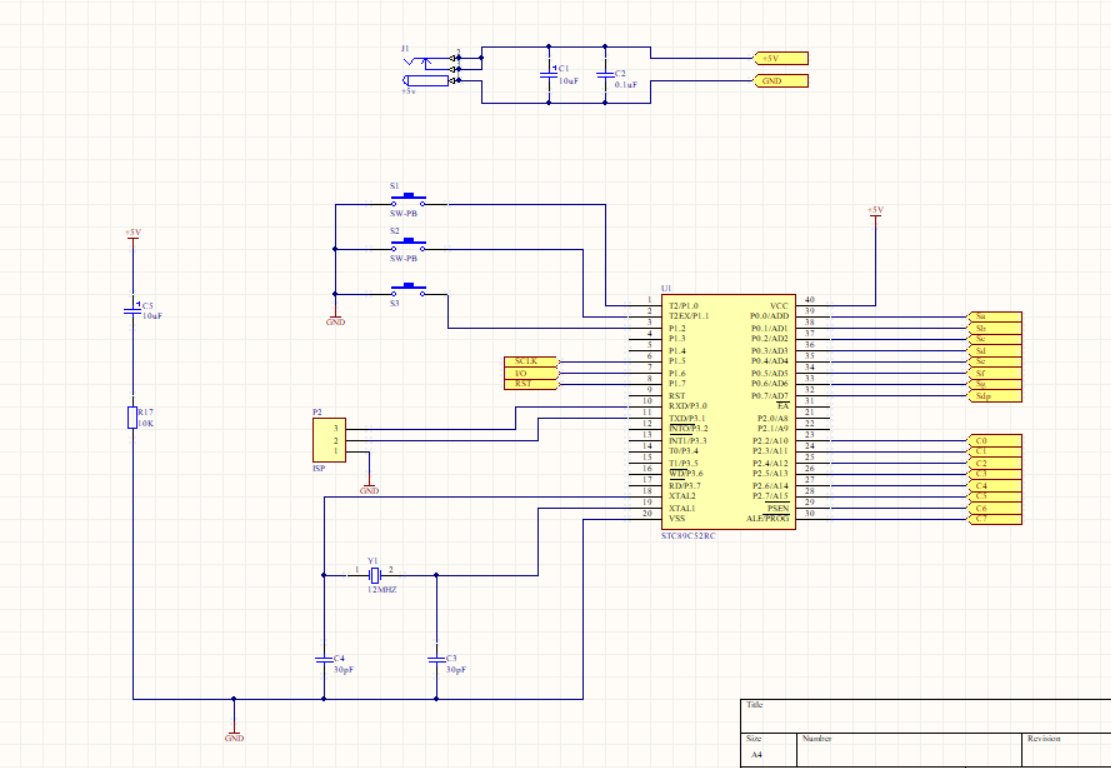Click the ALE/PROG pin name
The image size is (1111, 768).
click(767, 519)
